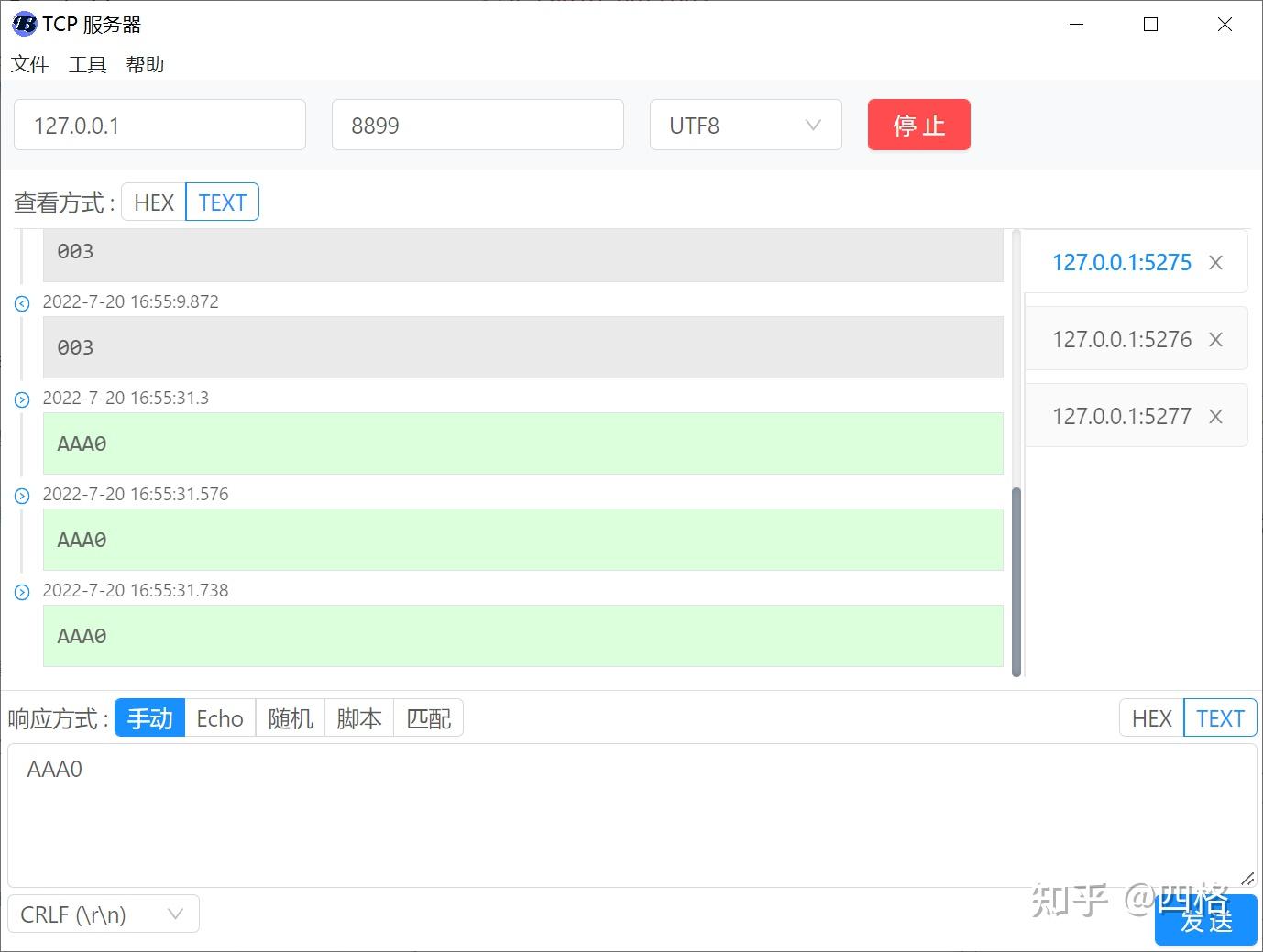
Task: Set response mode to Echo
Action: [220, 718]
